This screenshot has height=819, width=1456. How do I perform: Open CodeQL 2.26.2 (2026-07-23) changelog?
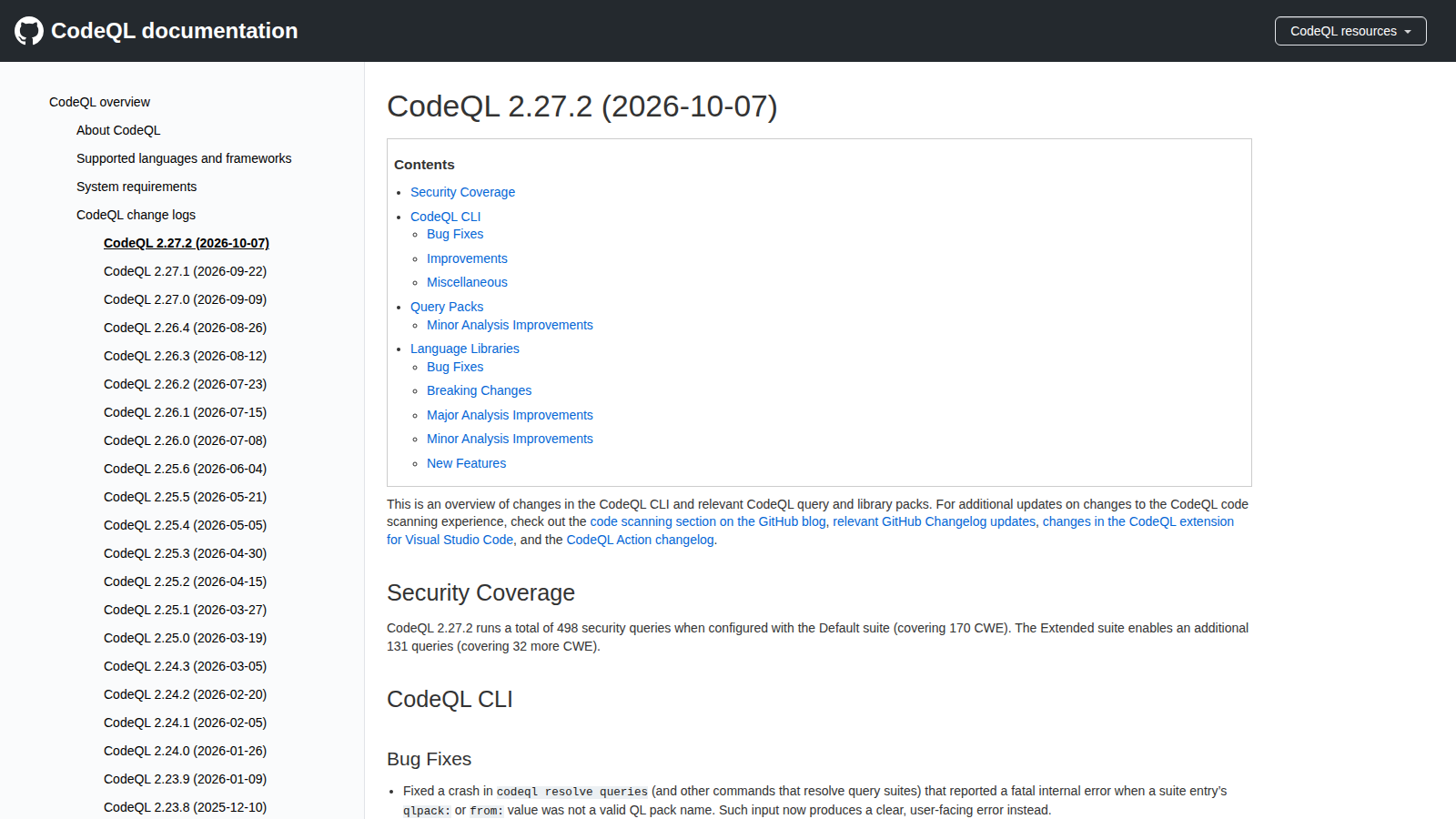[x=185, y=384]
